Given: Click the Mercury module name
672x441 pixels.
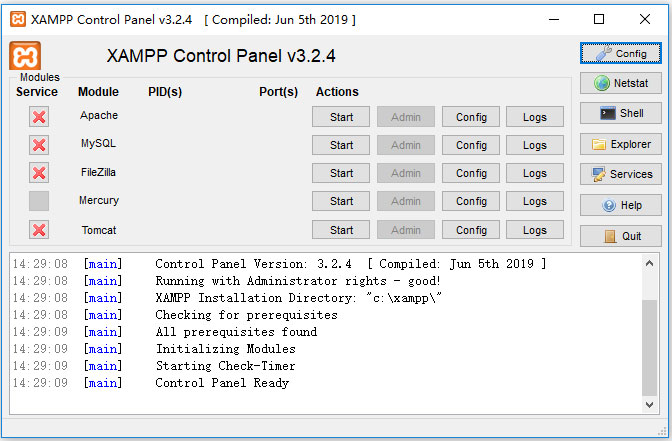Looking at the screenshot, I should click(x=99, y=200).
